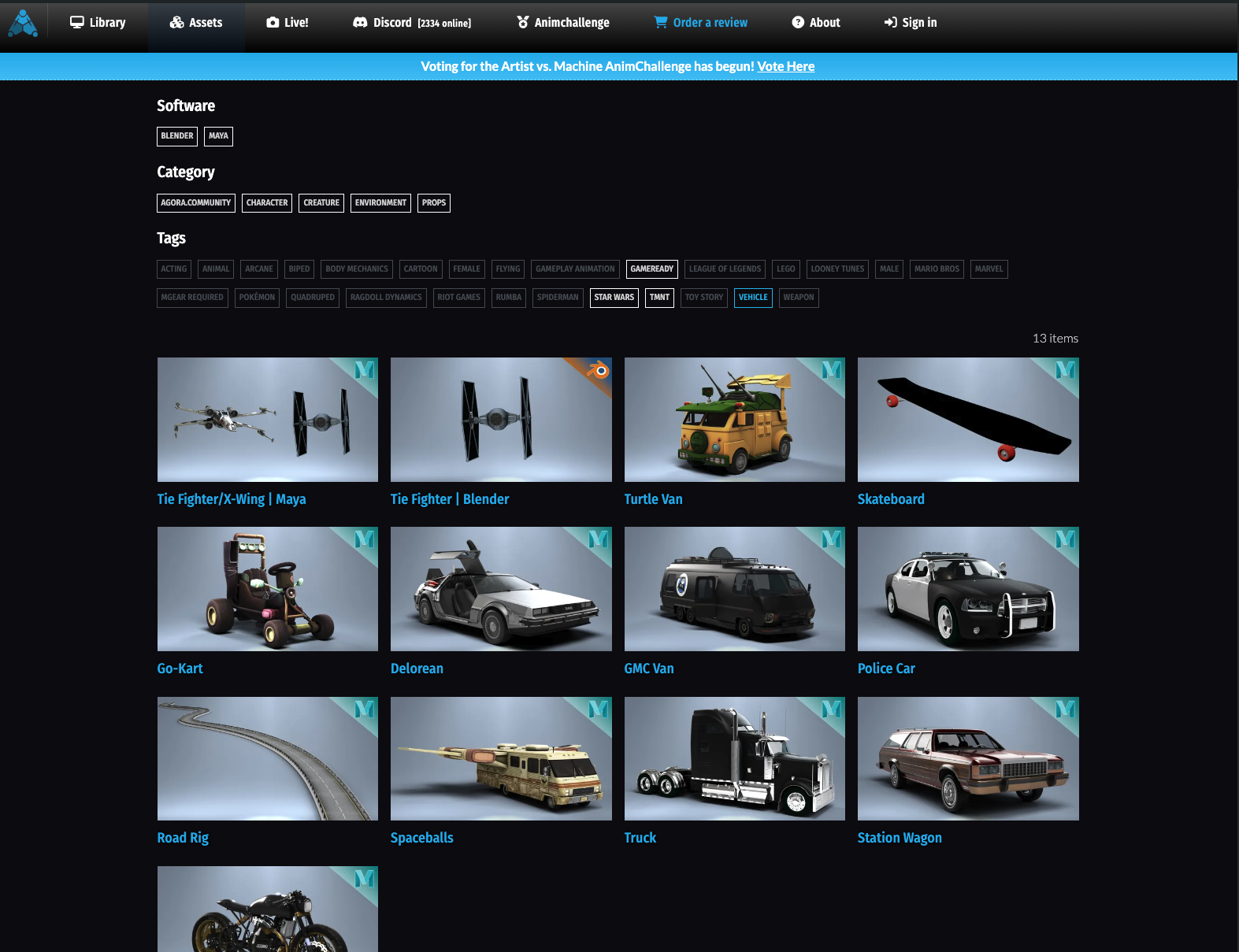Toggle the Maya software filter
The width and height of the screenshot is (1239, 952).
point(218,136)
